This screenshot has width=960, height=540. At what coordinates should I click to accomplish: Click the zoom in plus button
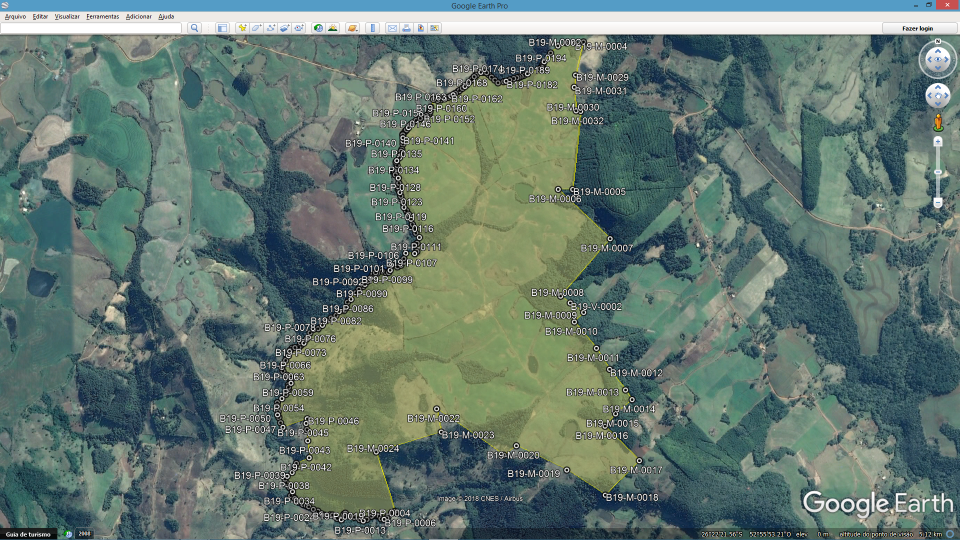(937, 141)
